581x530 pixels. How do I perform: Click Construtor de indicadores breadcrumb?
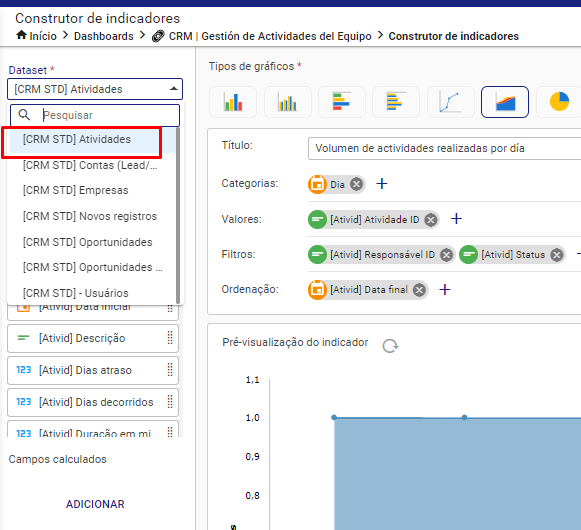(x=454, y=36)
